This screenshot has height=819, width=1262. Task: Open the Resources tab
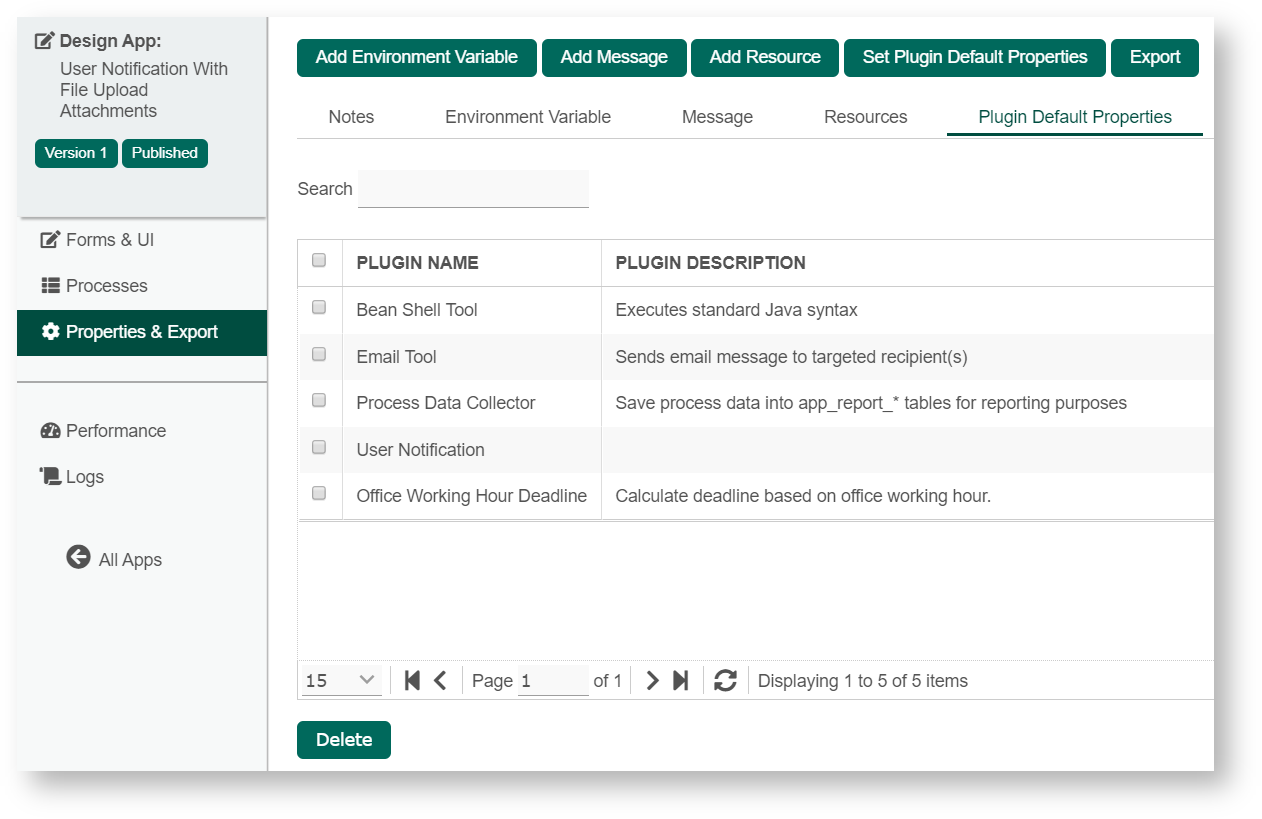pyautogui.click(x=865, y=117)
